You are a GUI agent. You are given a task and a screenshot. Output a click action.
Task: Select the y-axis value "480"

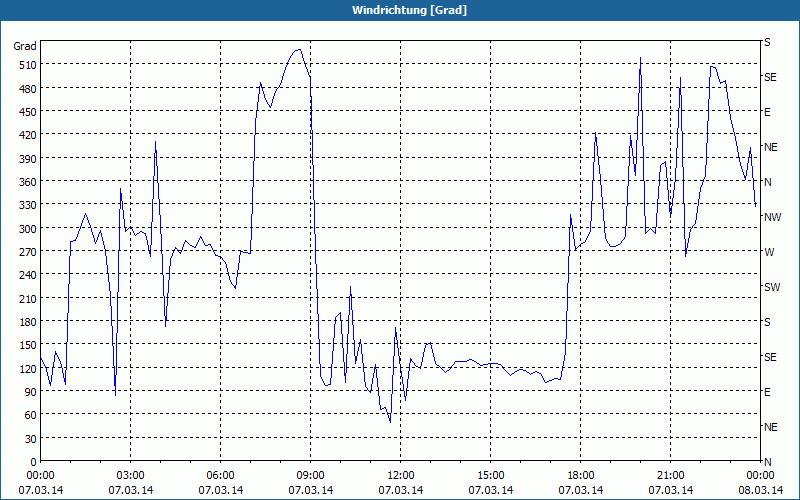click(28, 89)
